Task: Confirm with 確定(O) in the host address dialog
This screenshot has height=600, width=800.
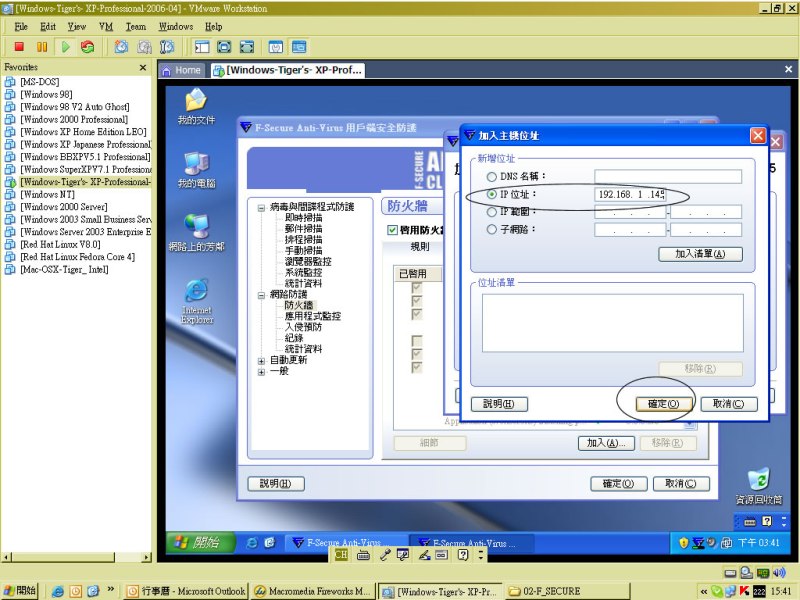Action: 663,404
